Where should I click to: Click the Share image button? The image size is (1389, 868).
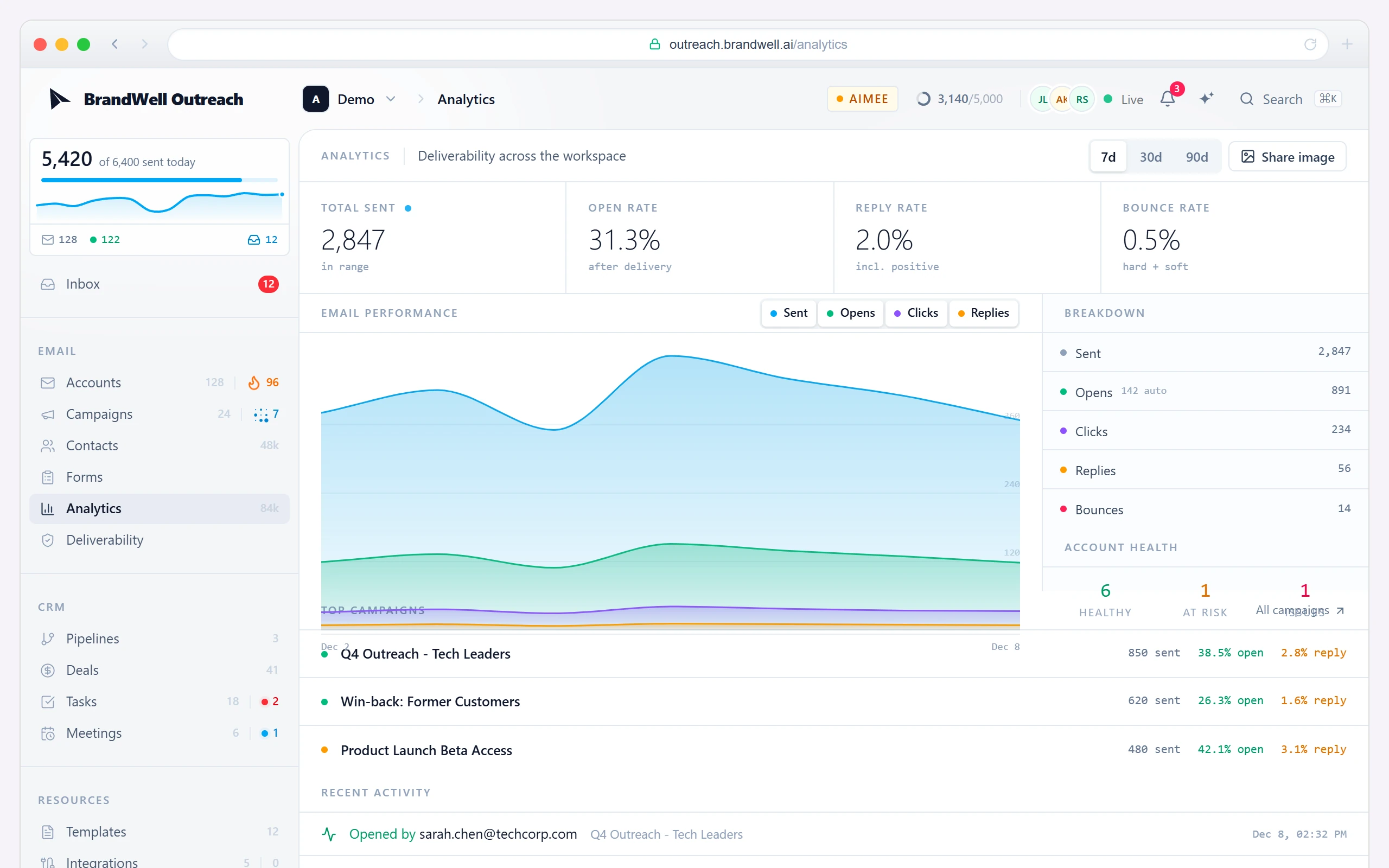[x=1288, y=157]
